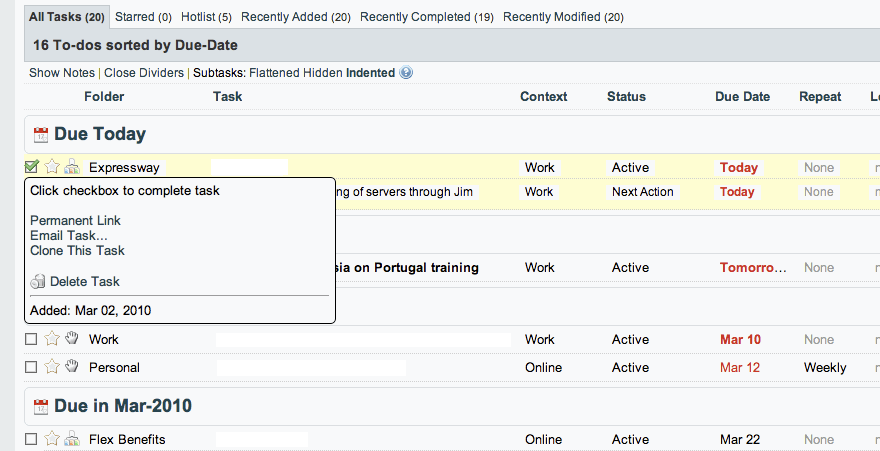The height and width of the screenshot is (451, 880).
Task: Click the hand icon on Personal task
Action: 72,367
